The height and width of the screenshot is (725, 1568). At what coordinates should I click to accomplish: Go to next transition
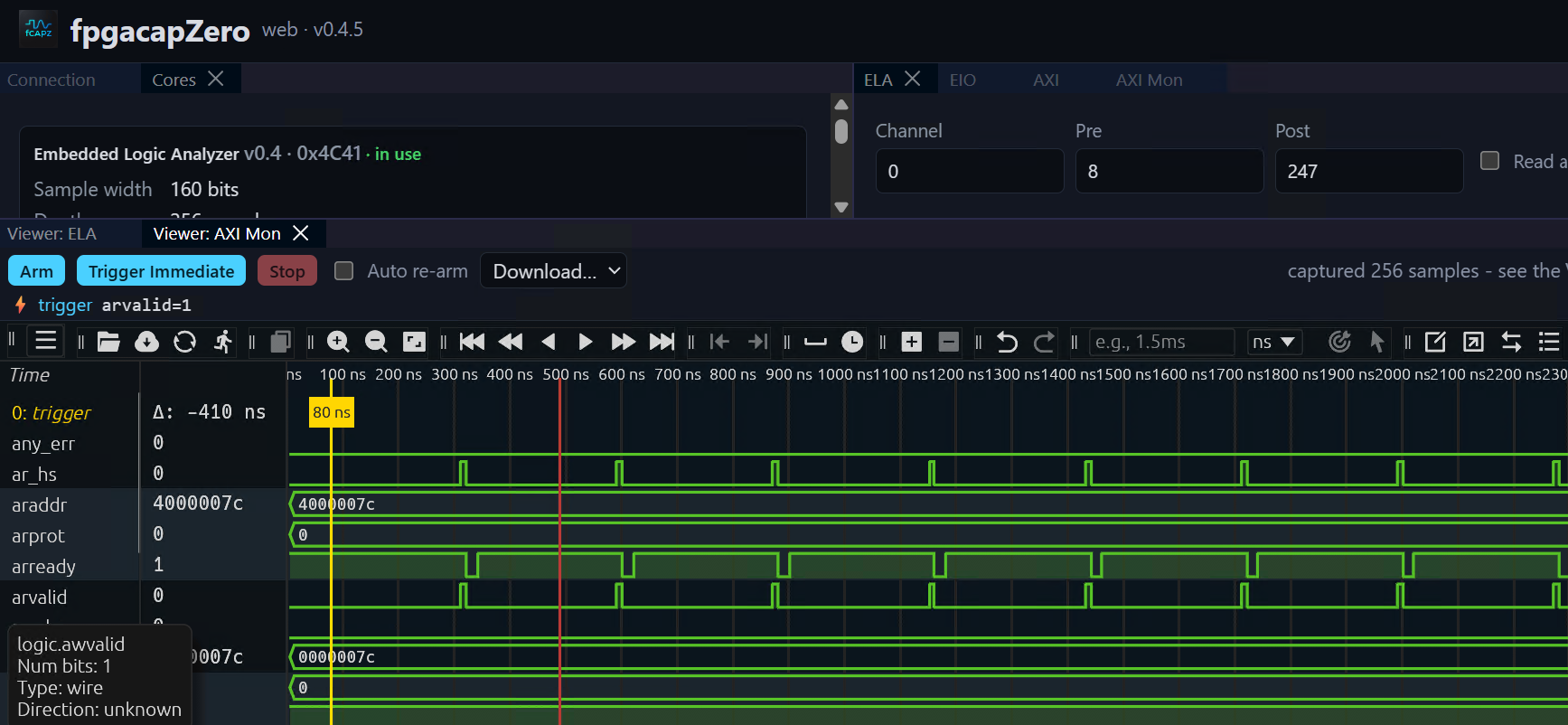(757, 342)
